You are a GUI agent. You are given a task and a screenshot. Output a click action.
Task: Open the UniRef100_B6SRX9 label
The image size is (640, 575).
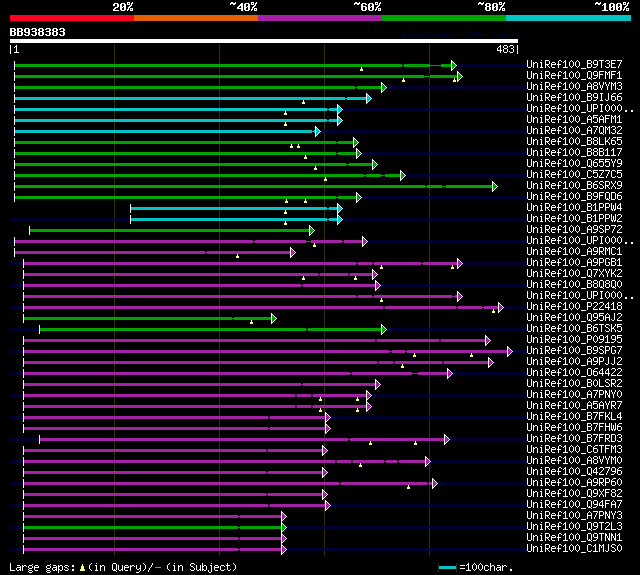click(574, 186)
